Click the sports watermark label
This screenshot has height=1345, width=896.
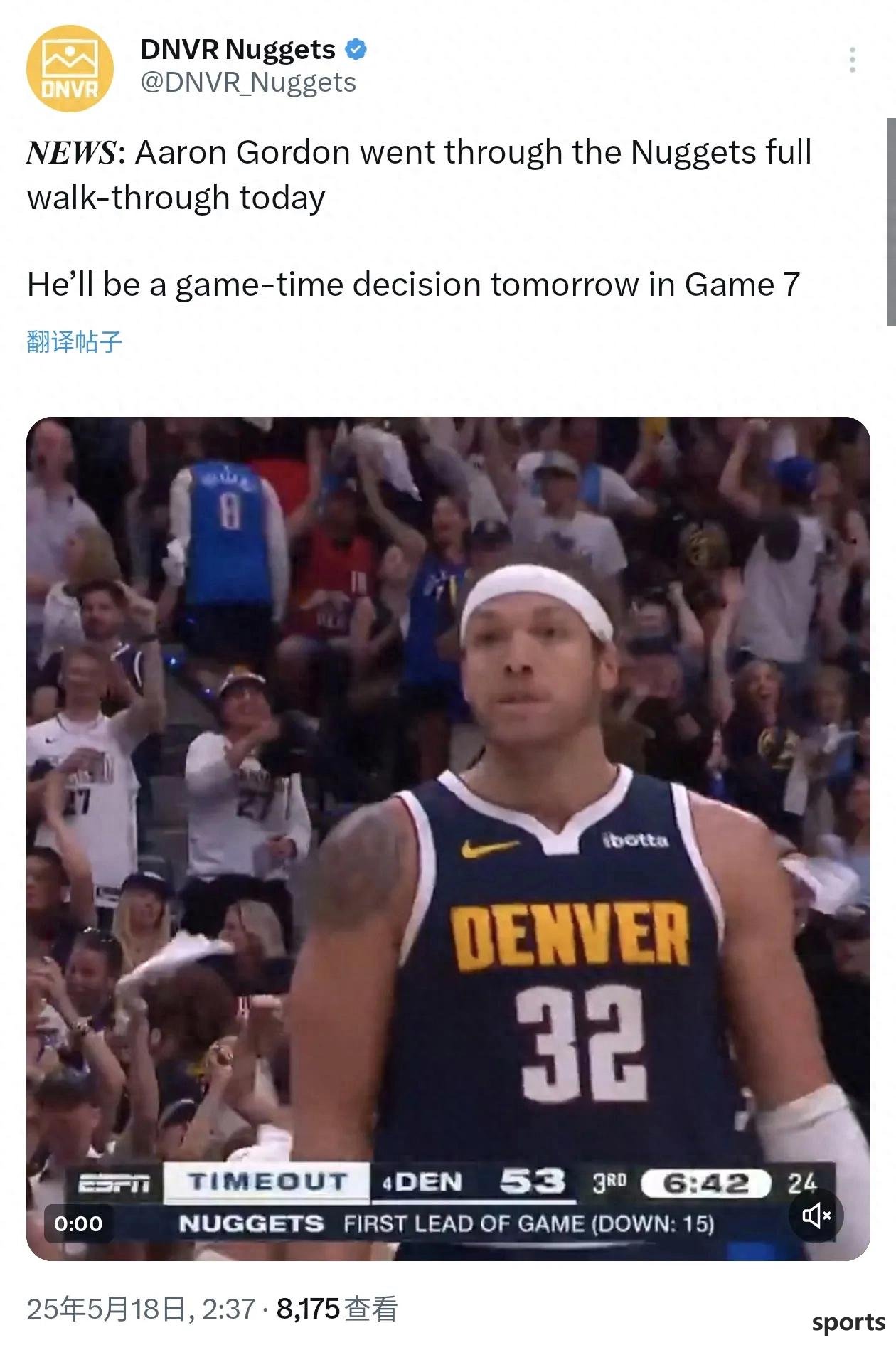848,1323
